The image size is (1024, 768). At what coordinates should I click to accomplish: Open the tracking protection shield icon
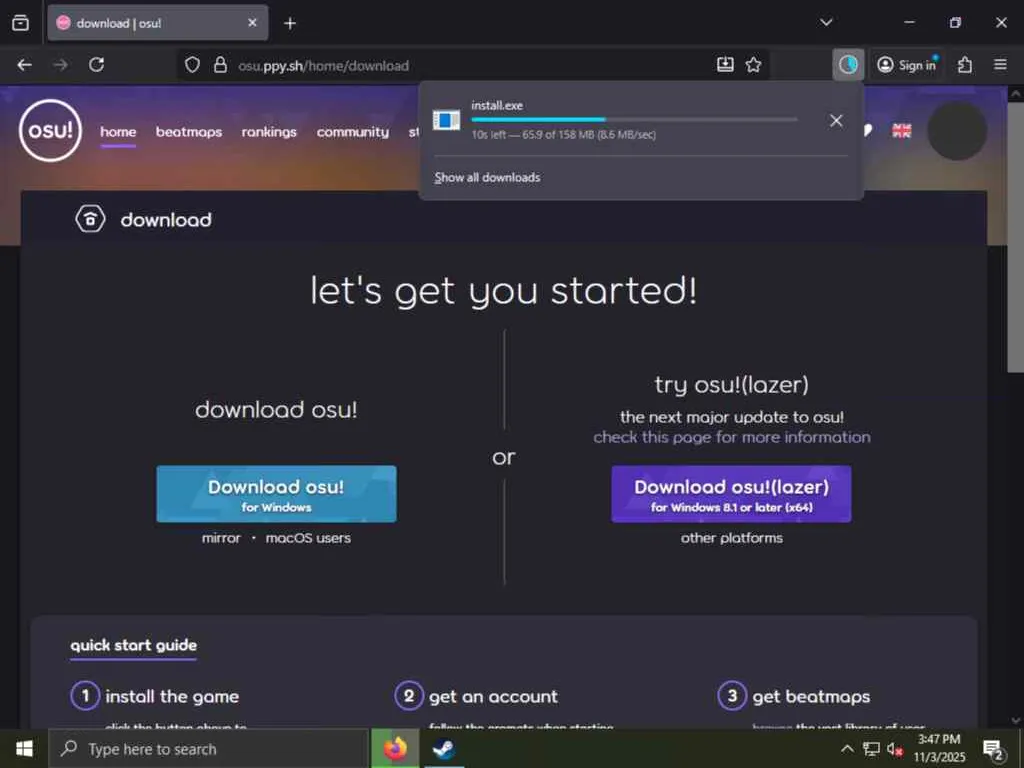click(192, 65)
